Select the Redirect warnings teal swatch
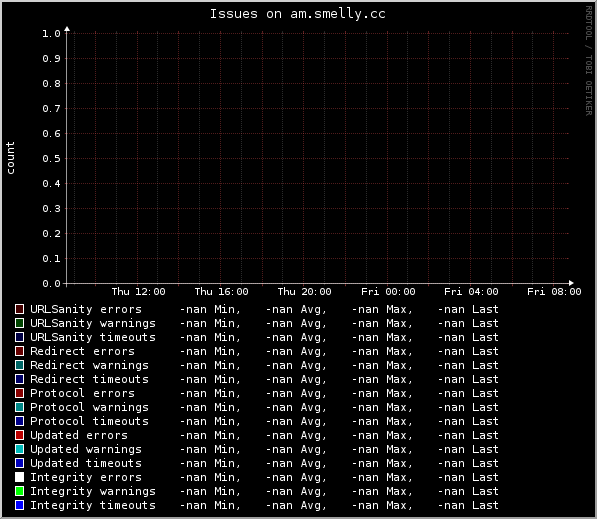Image resolution: width=597 pixels, height=519 pixels. 19,365
